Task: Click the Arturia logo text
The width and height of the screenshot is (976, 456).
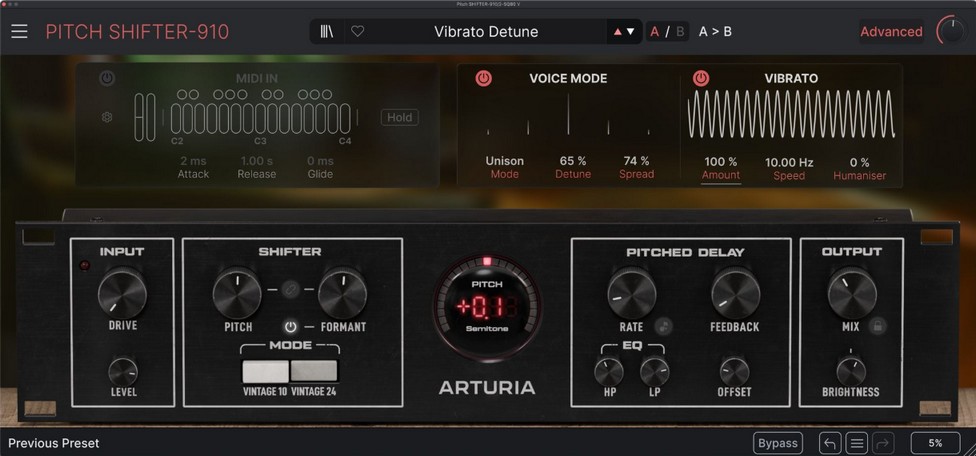Action: pos(487,388)
